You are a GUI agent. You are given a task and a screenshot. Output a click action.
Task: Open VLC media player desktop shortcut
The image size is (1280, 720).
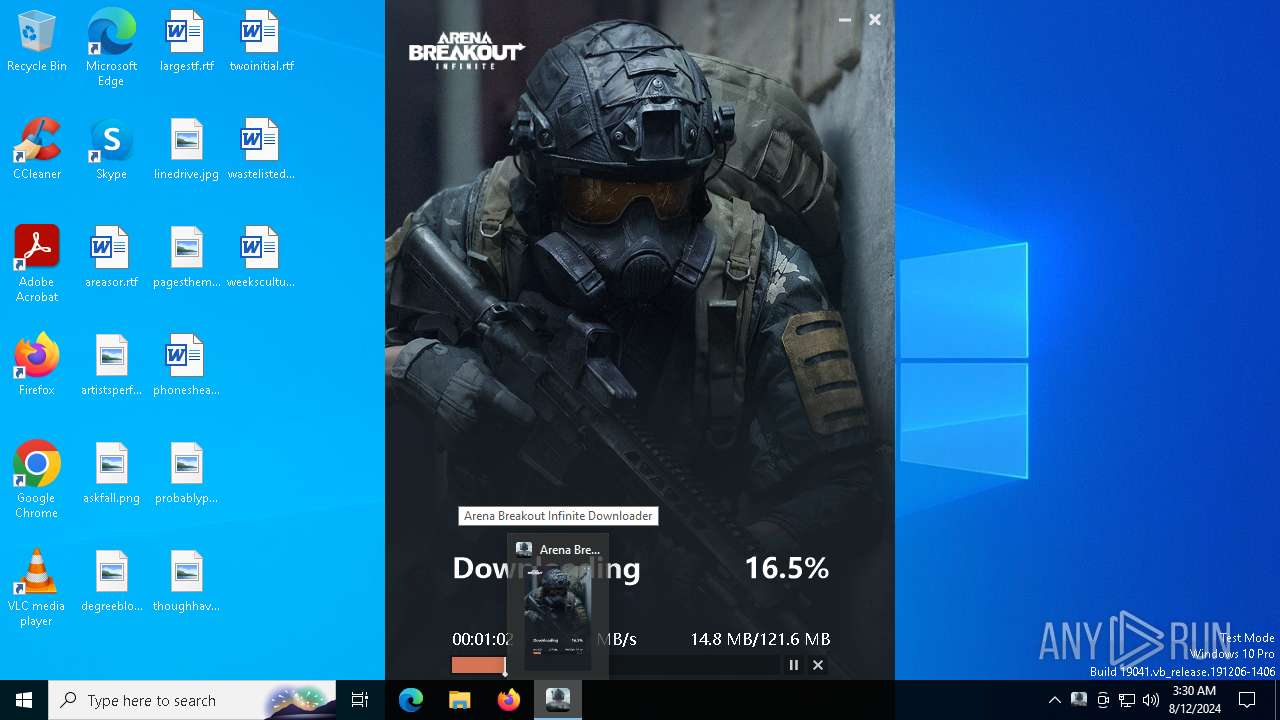[x=37, y=588]
